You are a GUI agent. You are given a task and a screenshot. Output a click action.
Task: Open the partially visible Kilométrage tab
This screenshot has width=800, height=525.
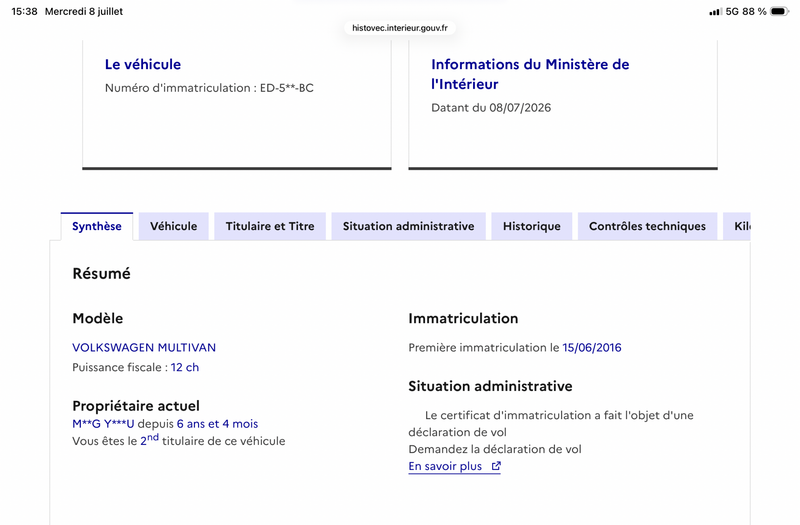point(737,226)
